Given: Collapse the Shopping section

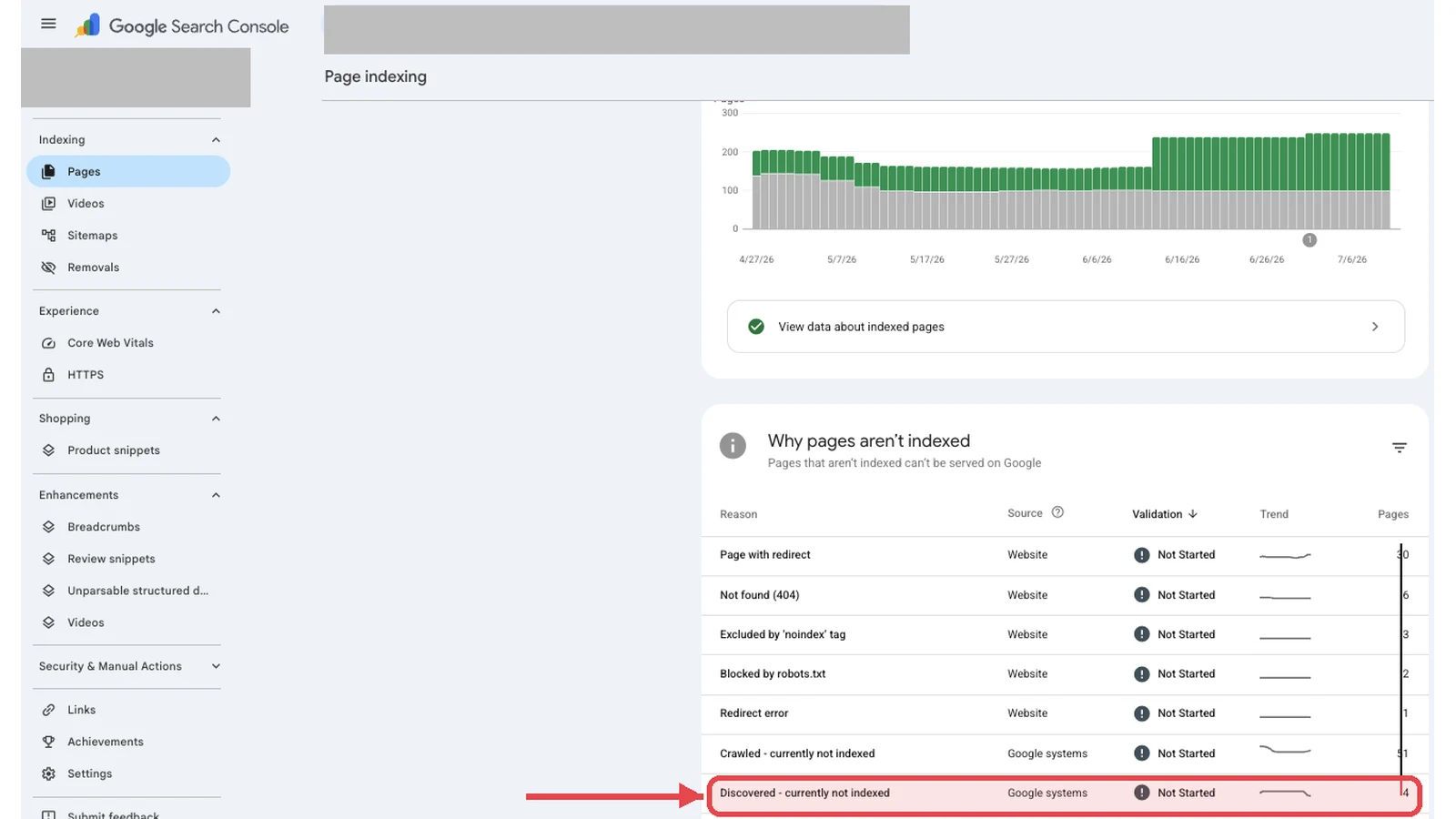Looking at the screenshot, I should coord(216,418).
